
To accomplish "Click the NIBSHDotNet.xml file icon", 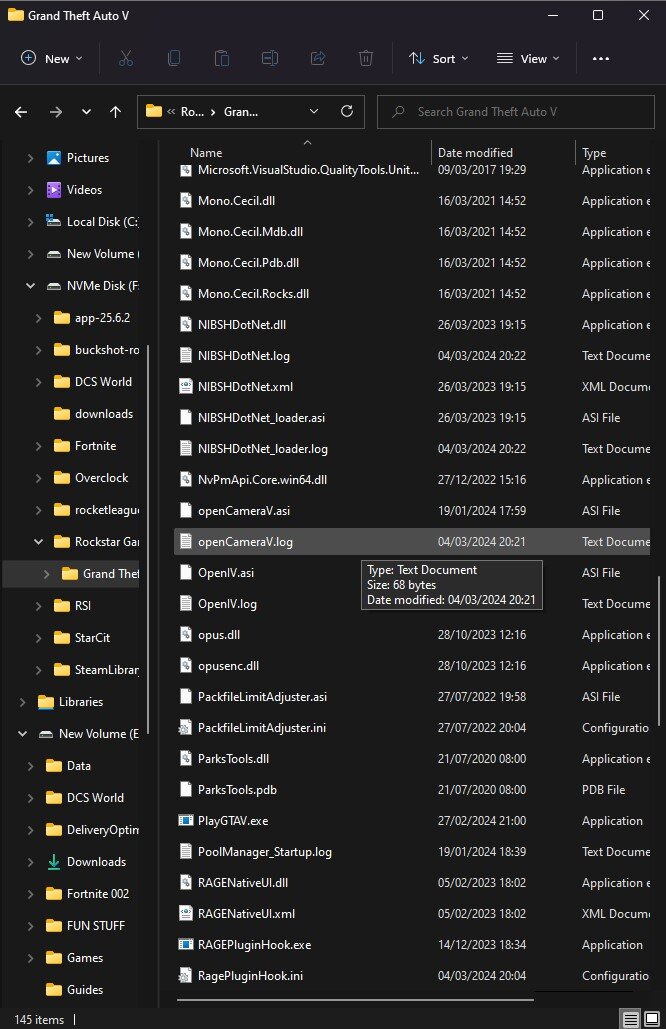I will tap(186, 387).
